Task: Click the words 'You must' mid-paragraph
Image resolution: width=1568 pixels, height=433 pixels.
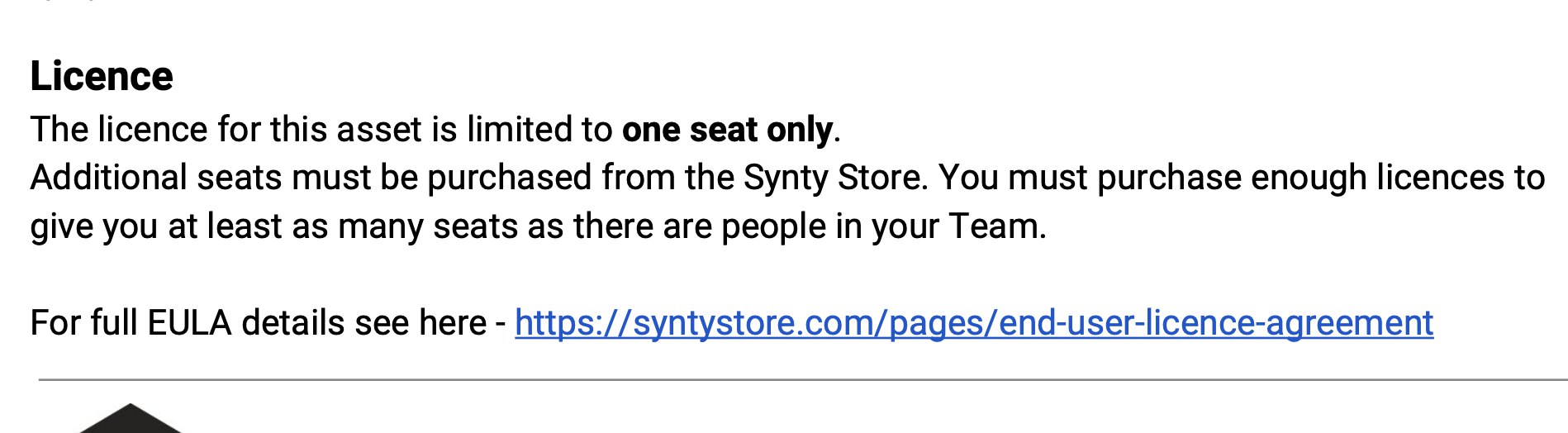Action: click(x=1013, y=178)
